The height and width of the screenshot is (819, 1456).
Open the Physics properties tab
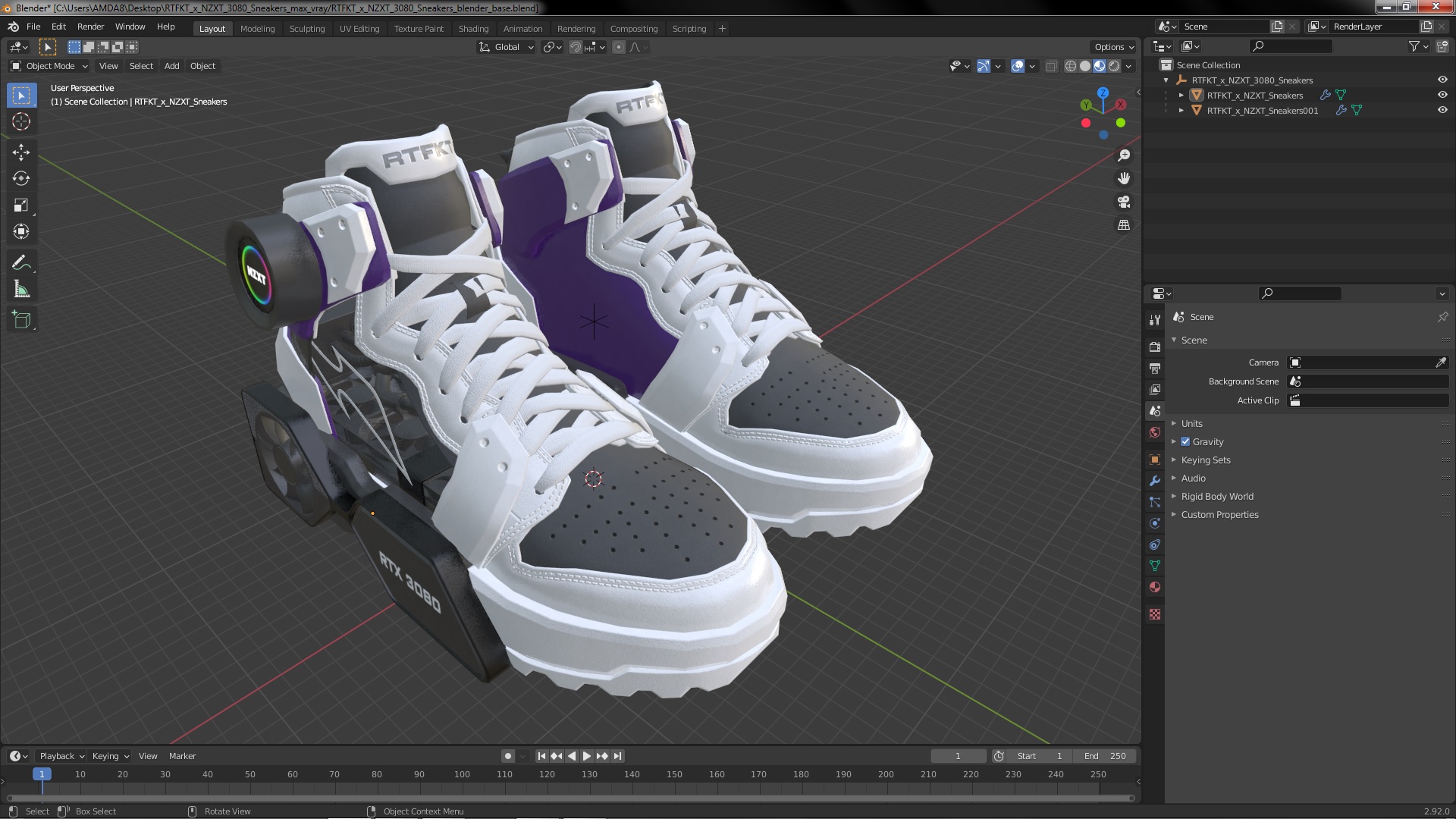pos(1155,523)
